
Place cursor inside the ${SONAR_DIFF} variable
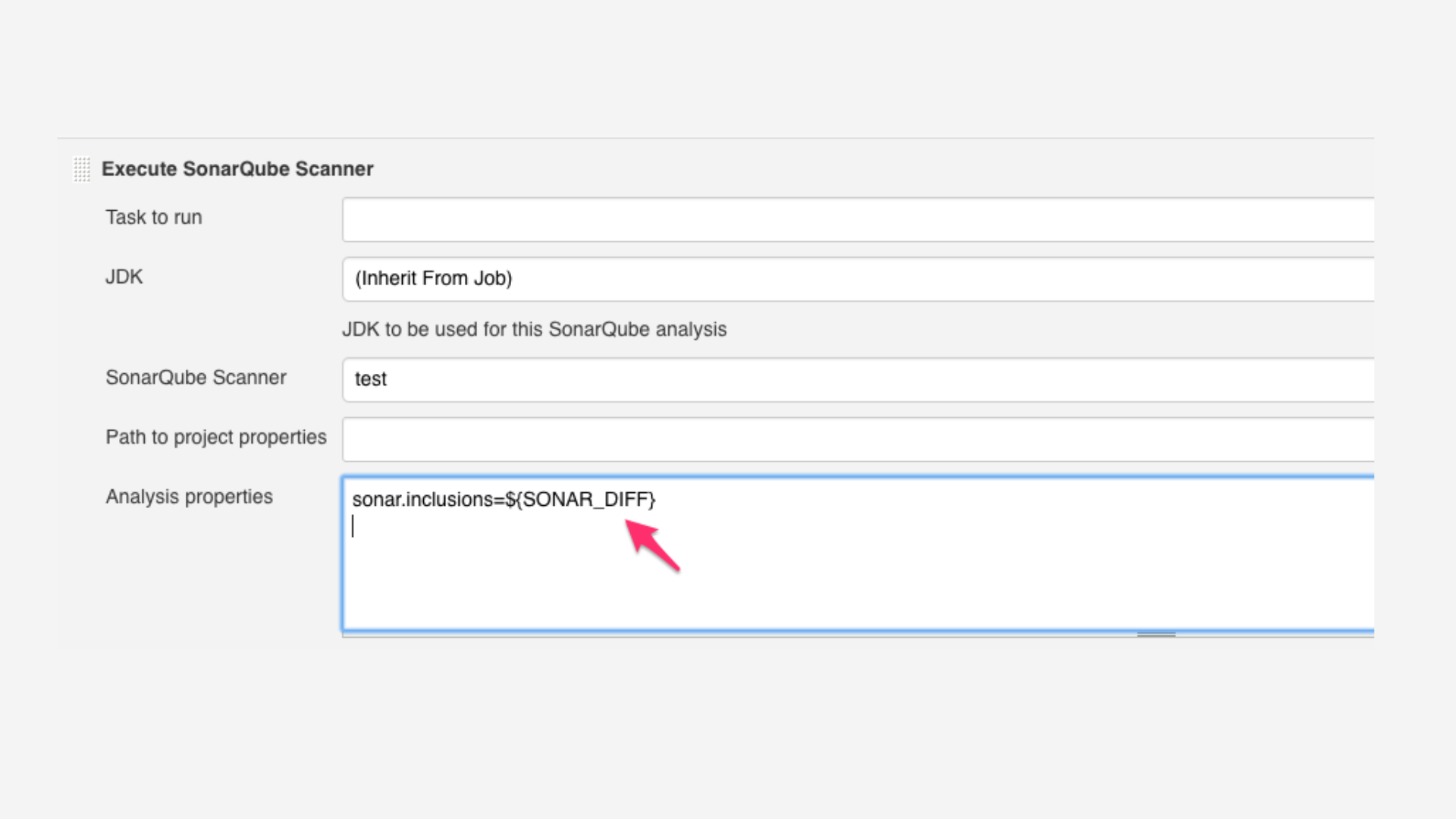point(584,500)
